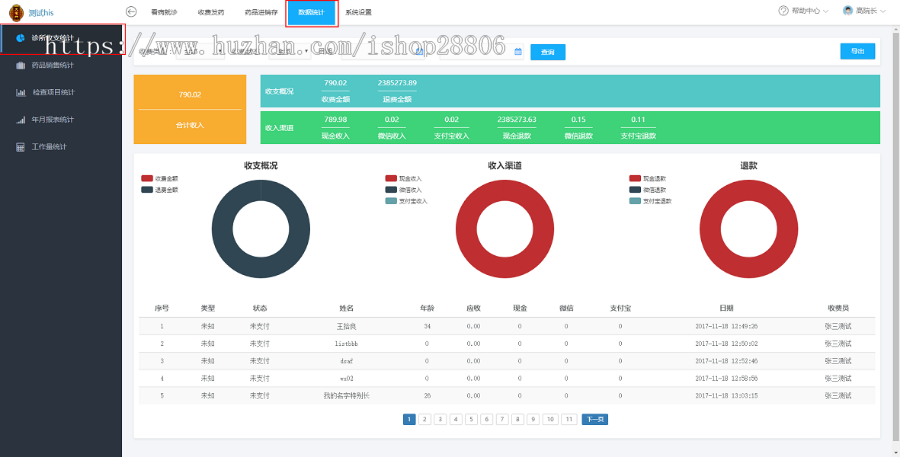Click the 现金退款 red legend swatch

pos(635,179)
